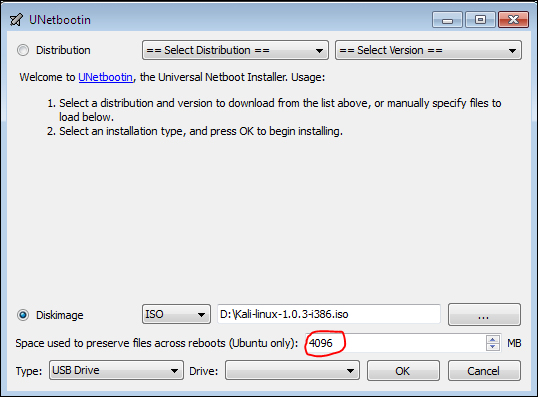
Task: Close the UNetbootin window
Action: pyautogui.click(x=513, y=20)
